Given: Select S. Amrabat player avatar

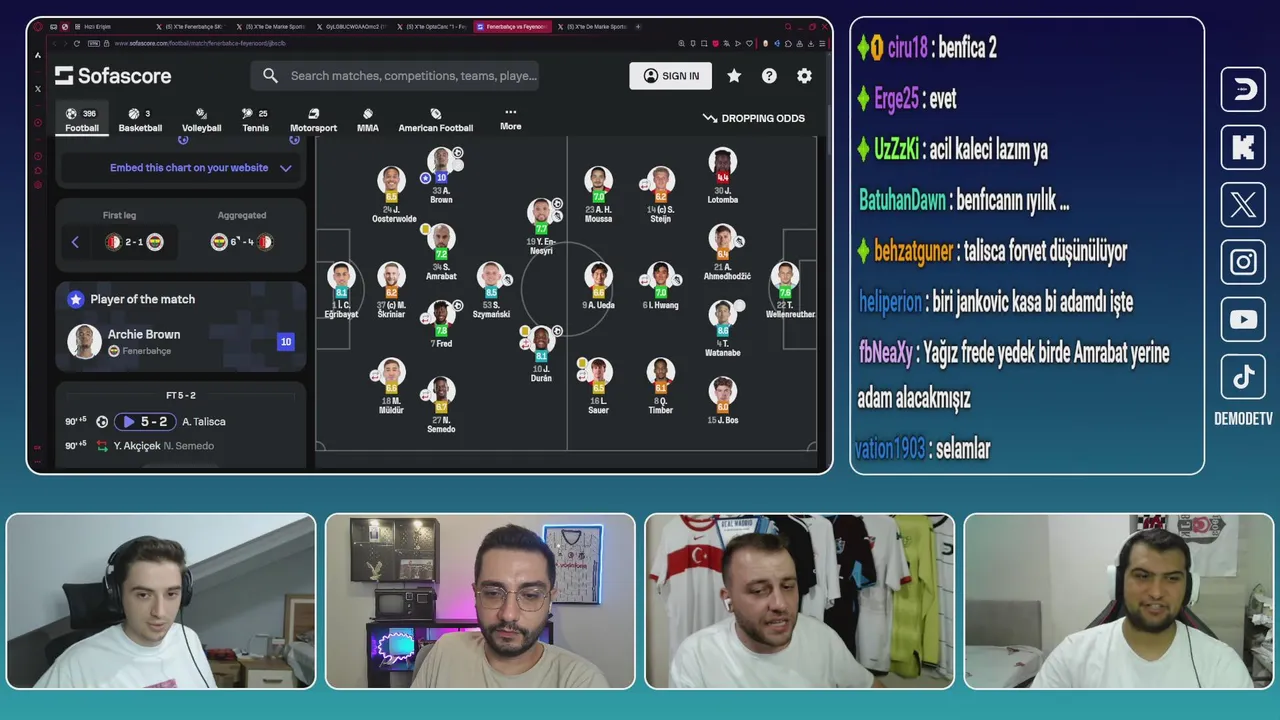Looking at the screenshot, I should (441, 239).
